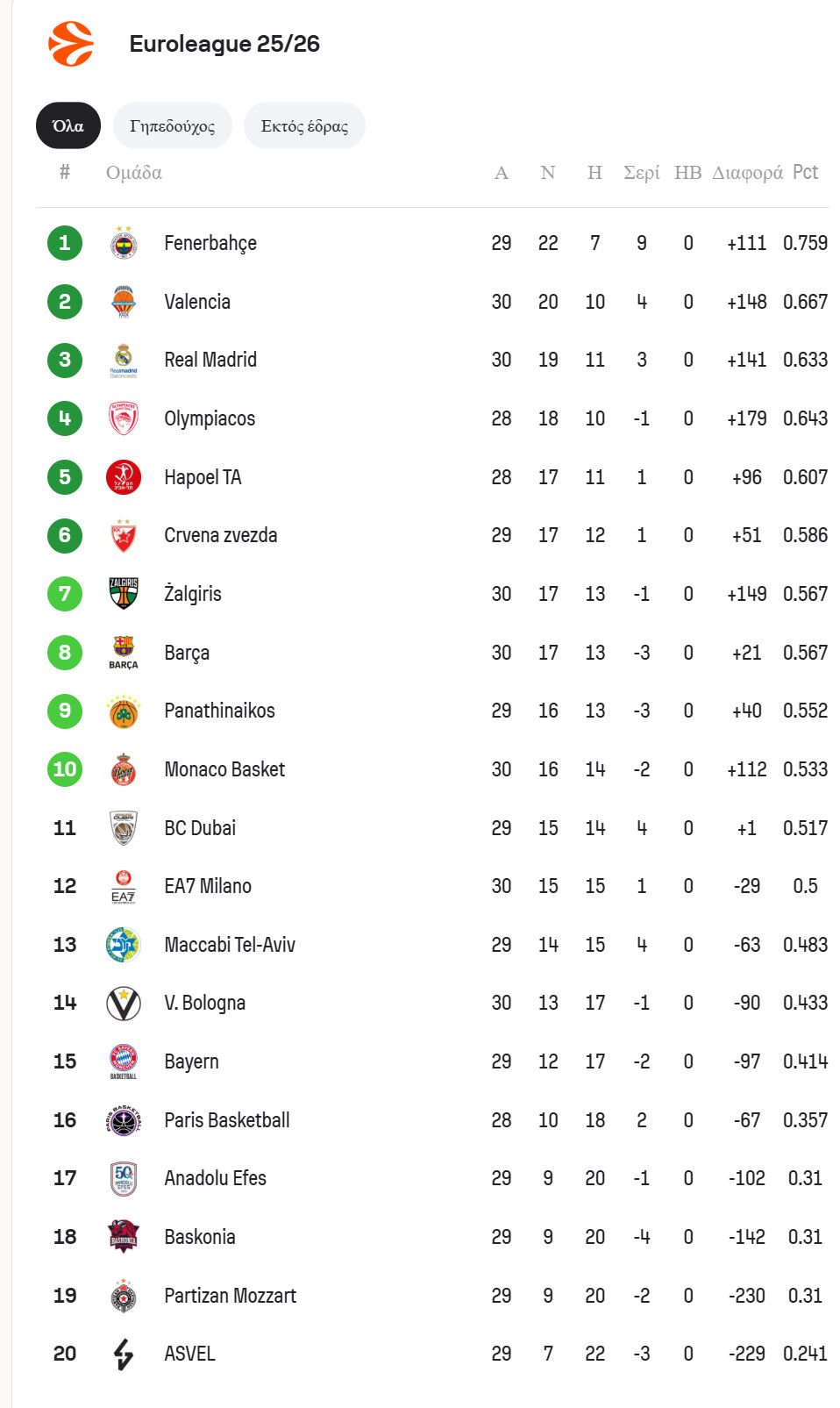840x1408 pixels.
Task: Click the Virtus Bologna V logo
Action: (124, 1003)
